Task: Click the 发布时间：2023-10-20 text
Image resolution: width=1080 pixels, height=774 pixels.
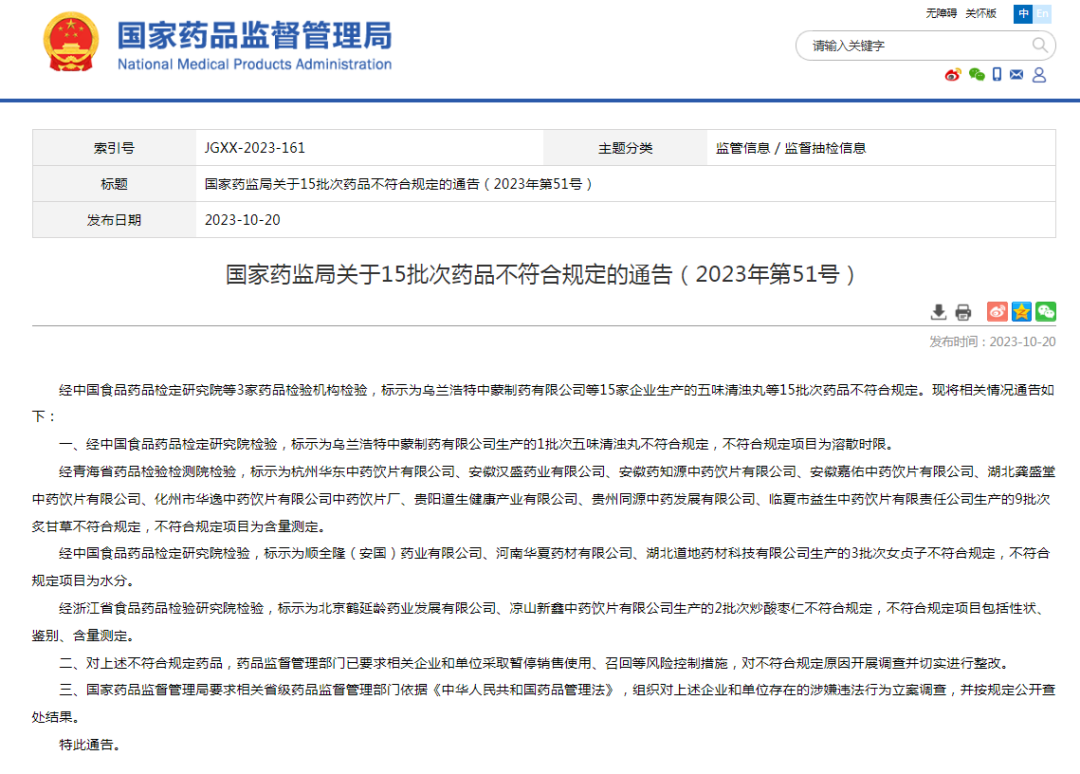Action: [x=992, y=342]
